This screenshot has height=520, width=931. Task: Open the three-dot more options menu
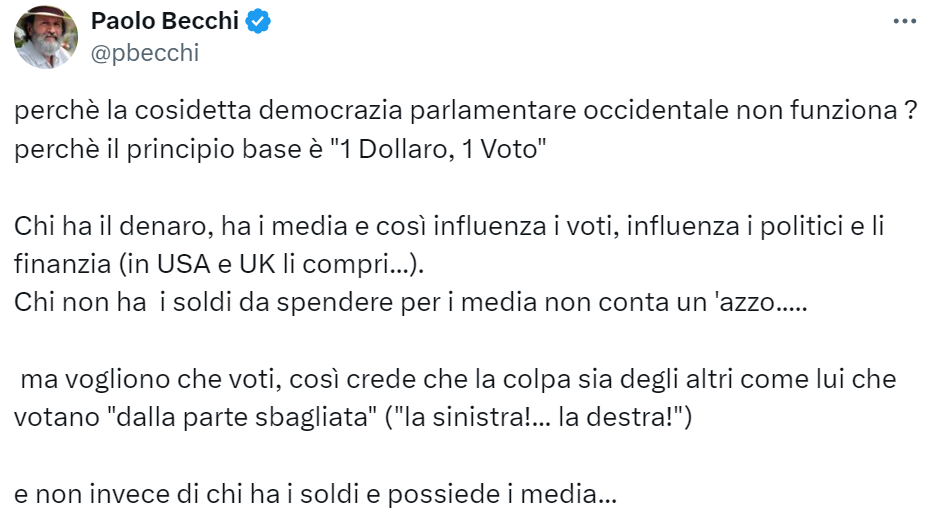(904, 21)
